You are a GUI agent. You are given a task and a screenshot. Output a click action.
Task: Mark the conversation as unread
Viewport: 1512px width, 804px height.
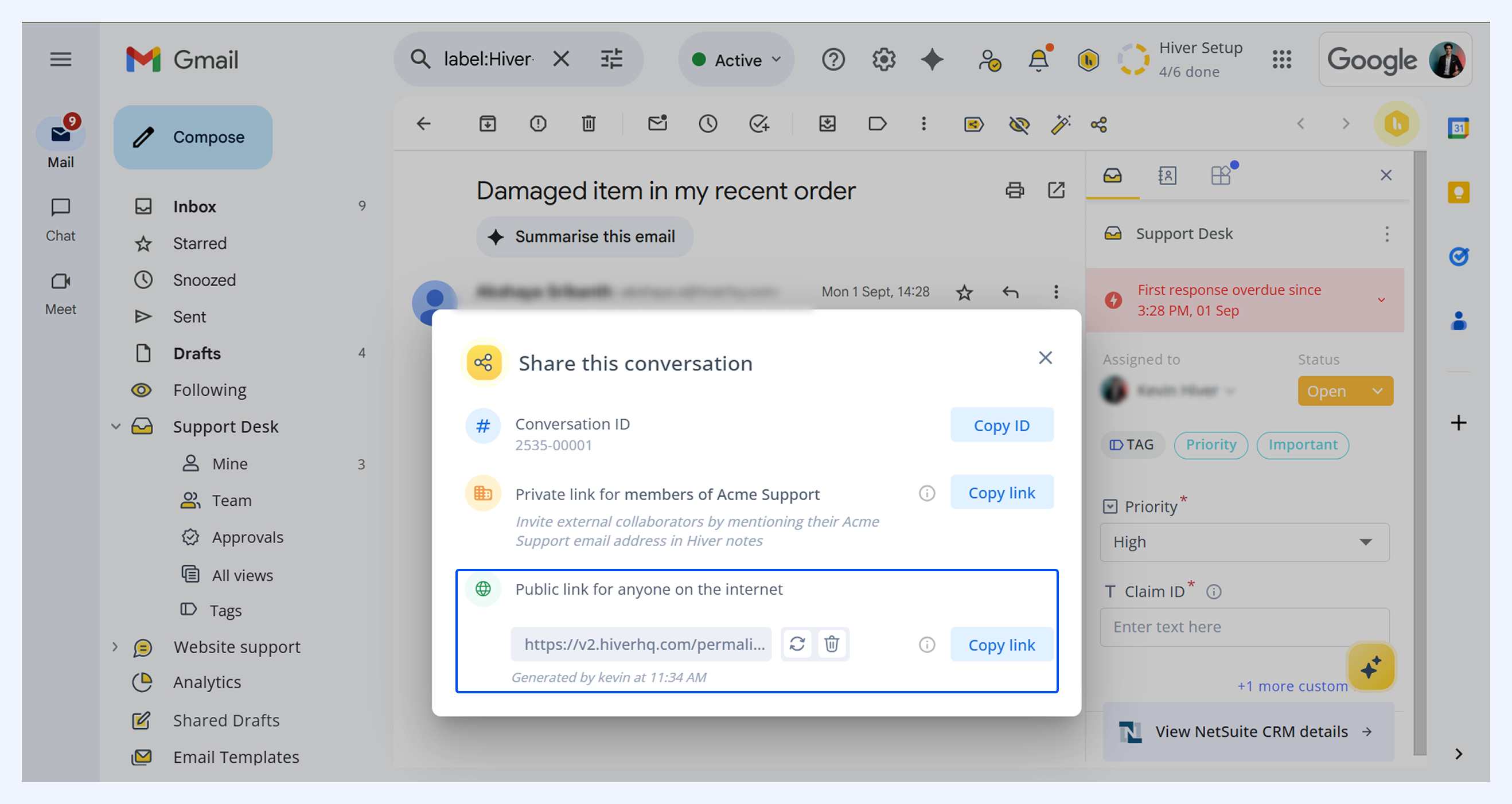(657, 123)
